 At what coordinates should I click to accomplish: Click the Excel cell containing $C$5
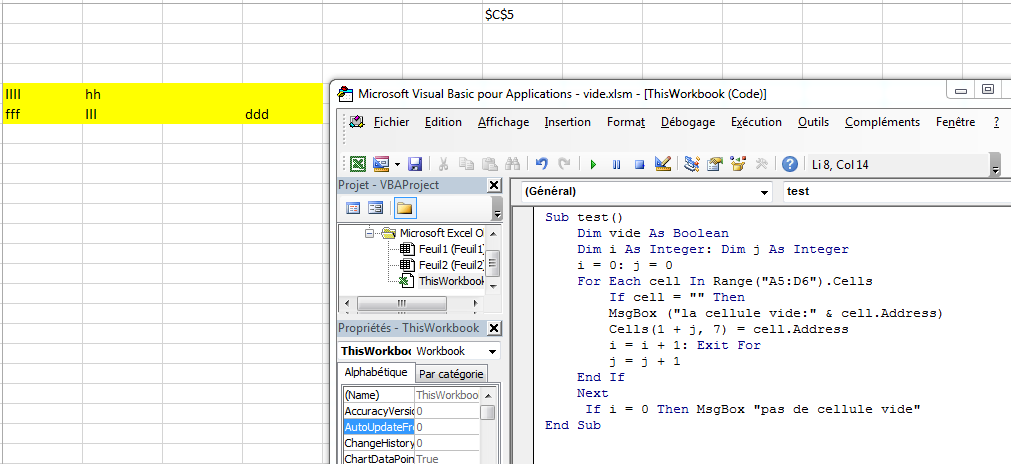(x=522, y=14)
